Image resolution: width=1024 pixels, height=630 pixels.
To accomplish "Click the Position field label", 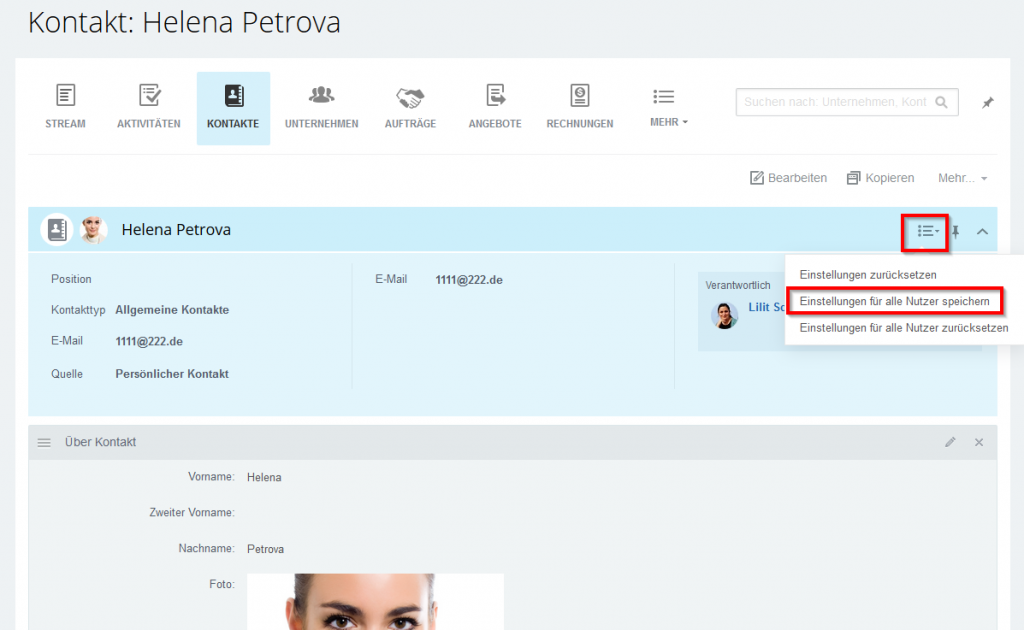I will pyautogui.click(x=71, y=279).
